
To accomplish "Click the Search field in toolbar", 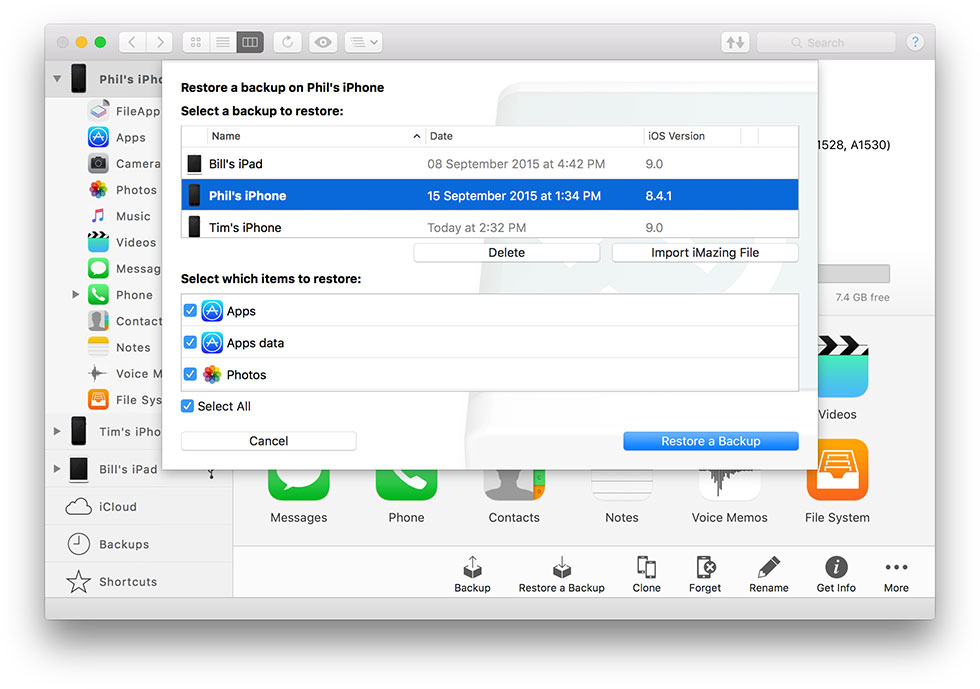I will tap(825, 42).
